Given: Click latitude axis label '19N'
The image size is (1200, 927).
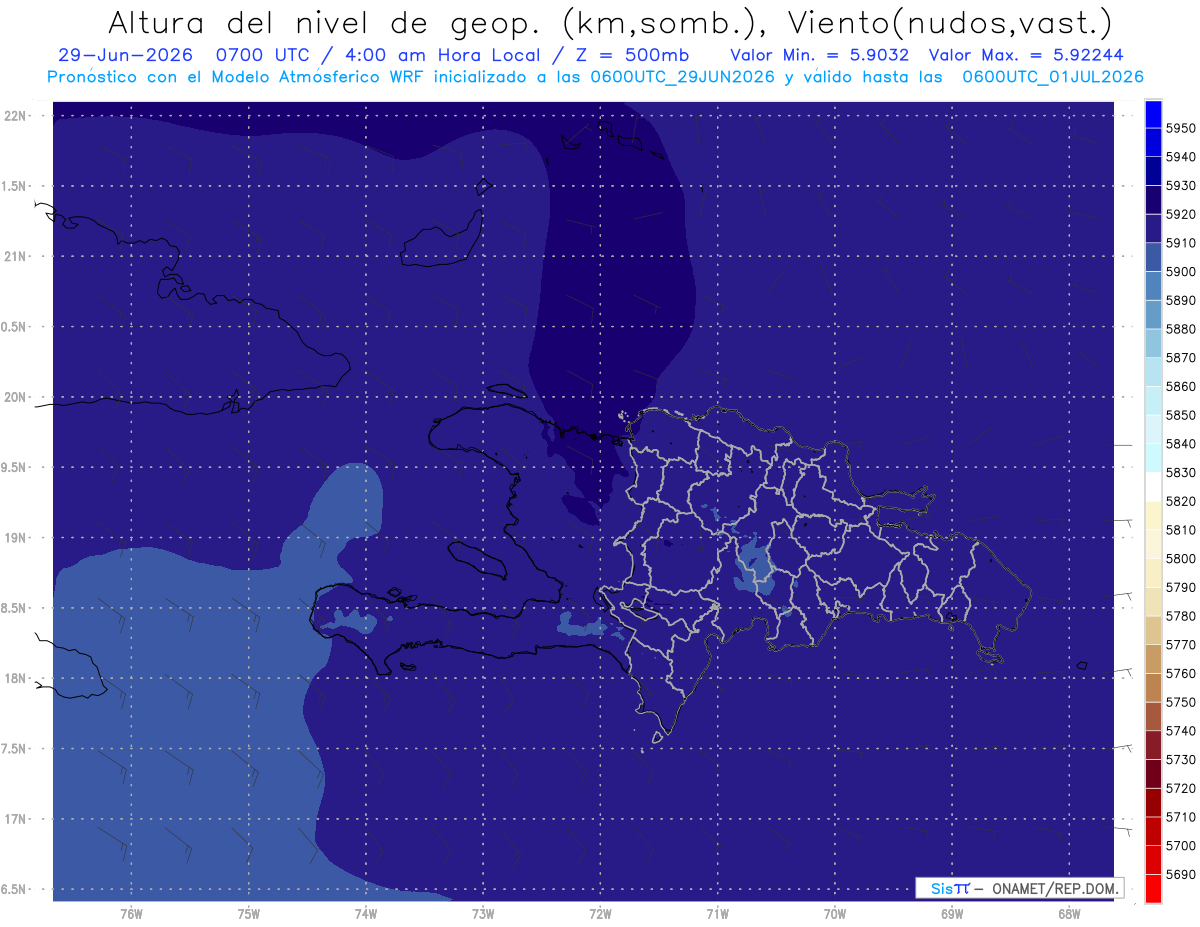Looking at the screenshot, I should tap(14, 537).
